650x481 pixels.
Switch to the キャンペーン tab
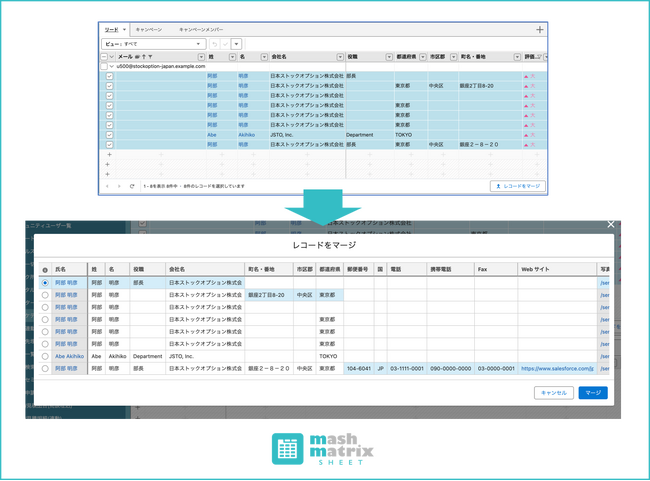(x=148, y=31)
